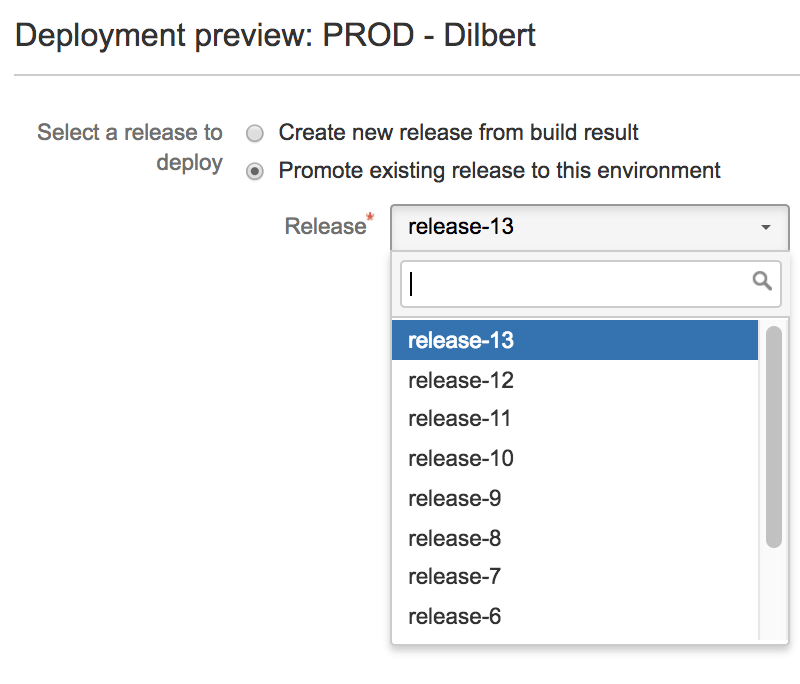Click 'Create new release from build result' label

458,132
